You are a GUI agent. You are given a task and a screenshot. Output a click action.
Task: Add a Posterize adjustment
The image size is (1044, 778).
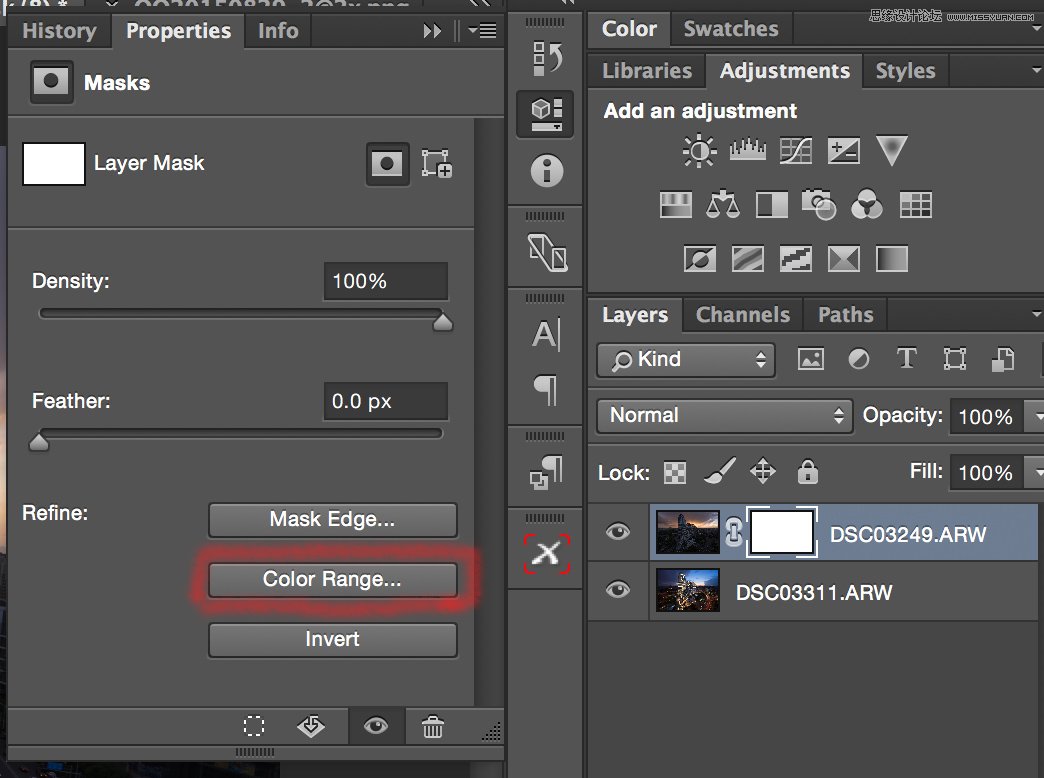coord(748,258)
